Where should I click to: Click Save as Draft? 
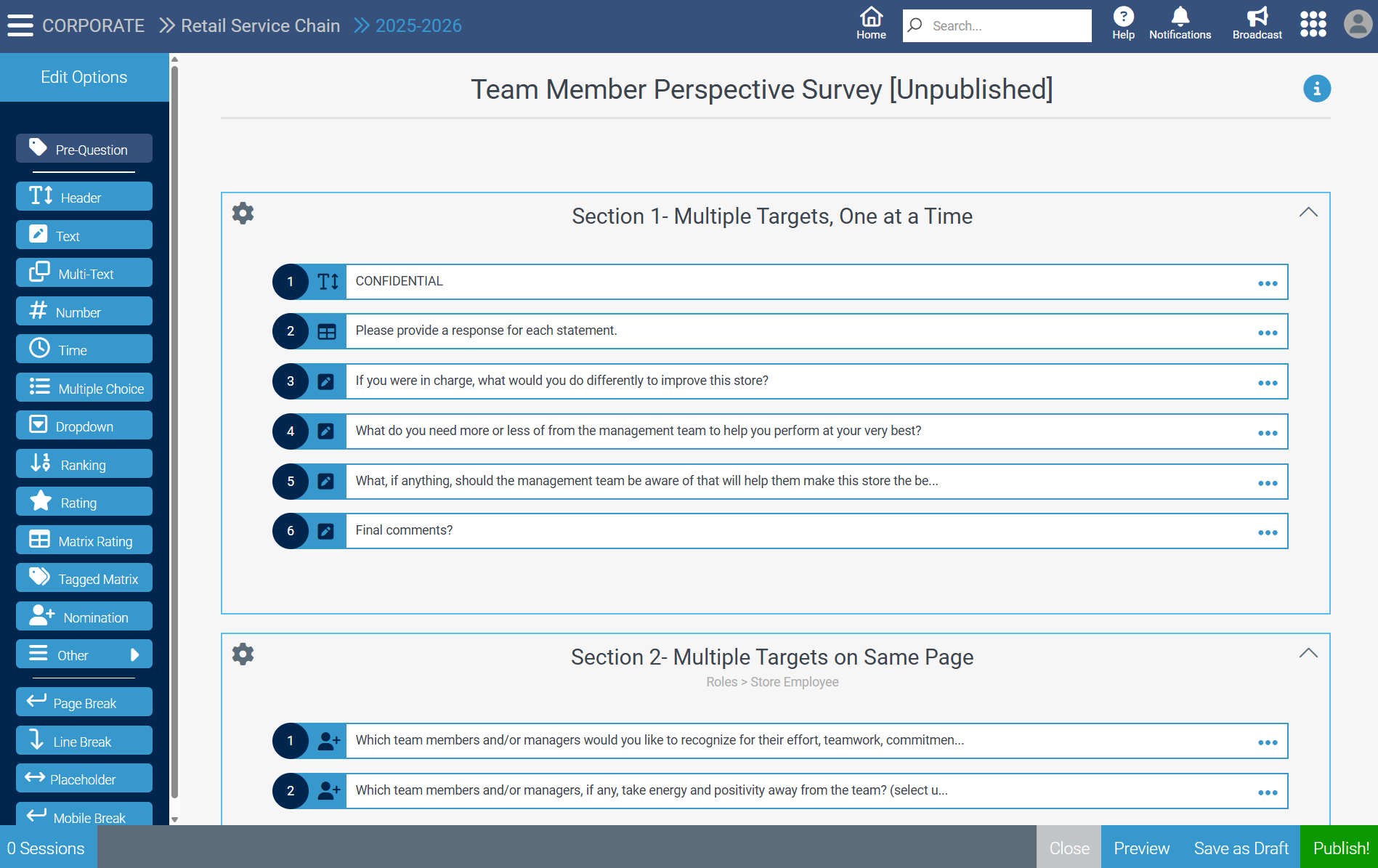click(x=1241, y=848)
